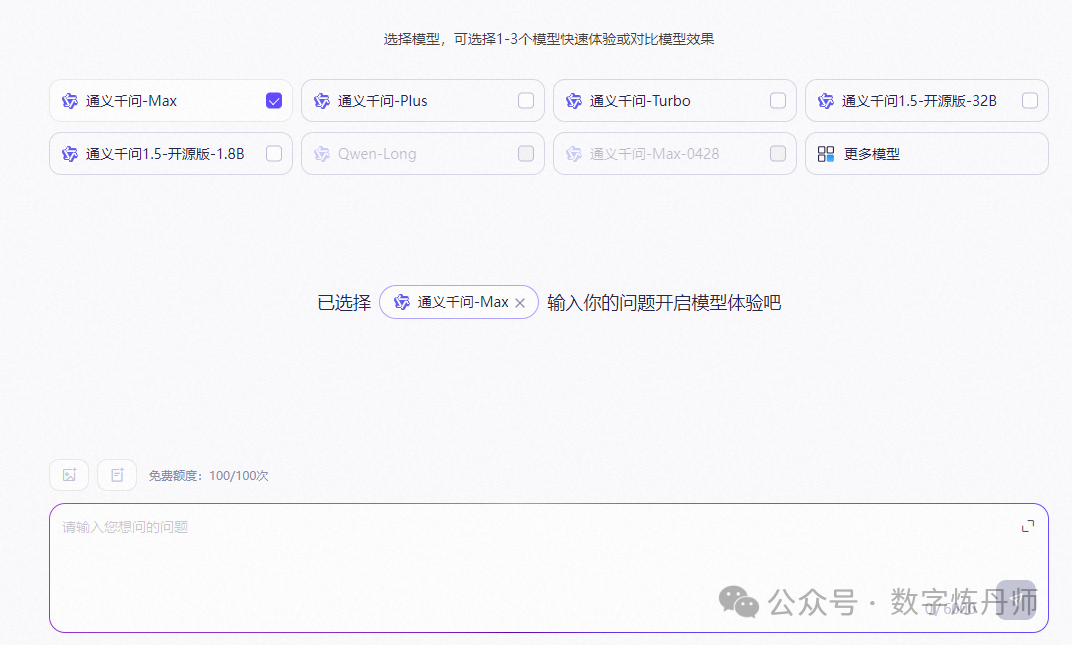
Task: Click the send message button
Action: pos(1016,600)
